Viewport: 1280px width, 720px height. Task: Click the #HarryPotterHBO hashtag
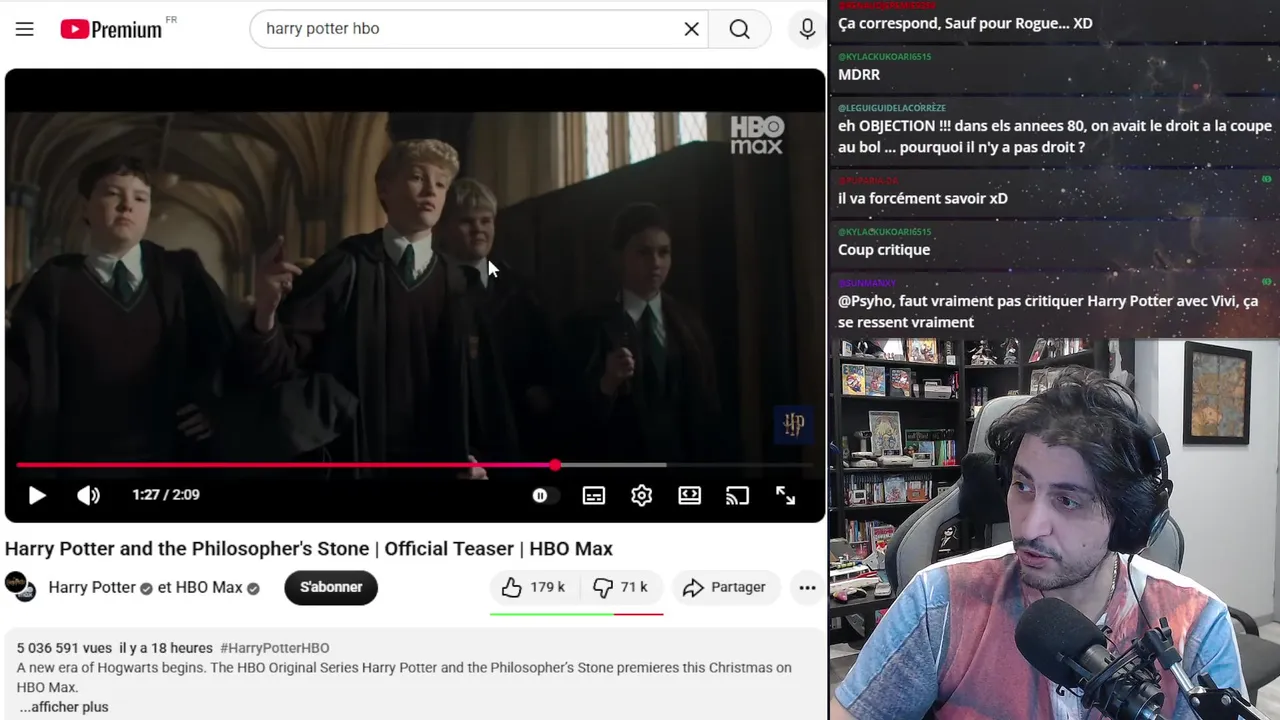pyautogui.click(x=275, y=648)
